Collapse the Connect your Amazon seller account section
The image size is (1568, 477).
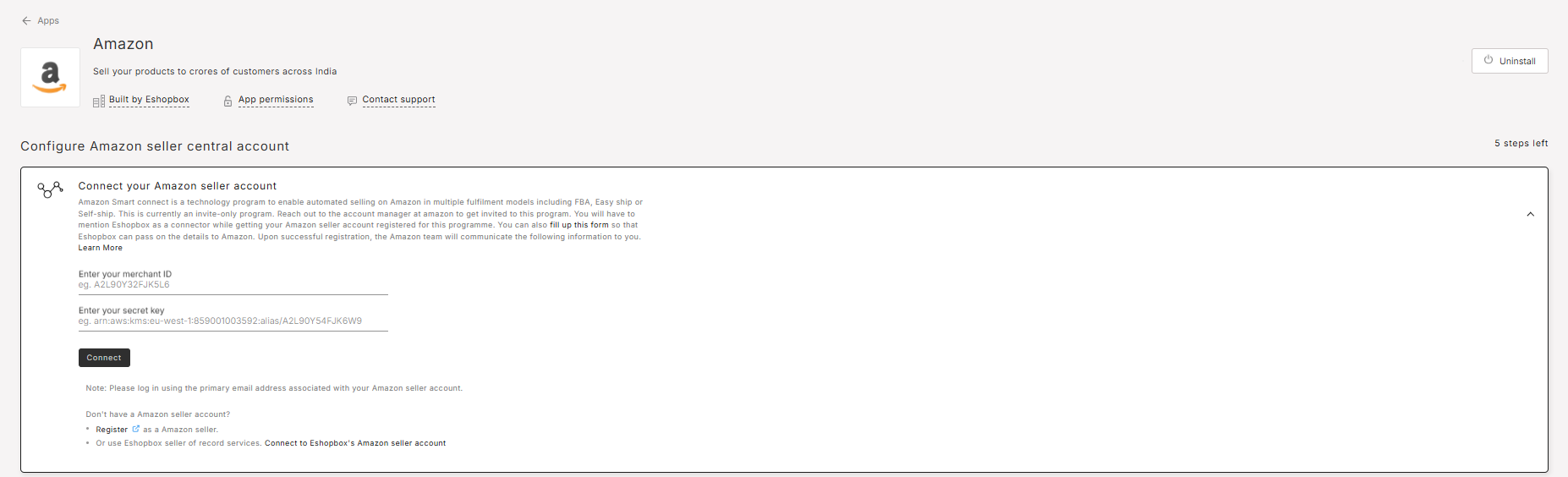point(1530,214)
